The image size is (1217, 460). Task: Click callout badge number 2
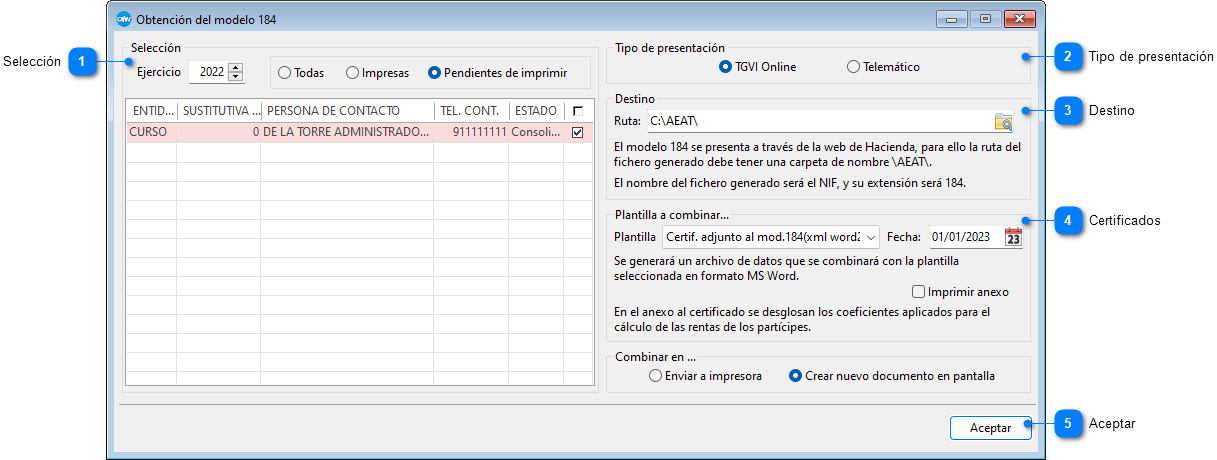pyautogui.click(x=1068, y=56)
